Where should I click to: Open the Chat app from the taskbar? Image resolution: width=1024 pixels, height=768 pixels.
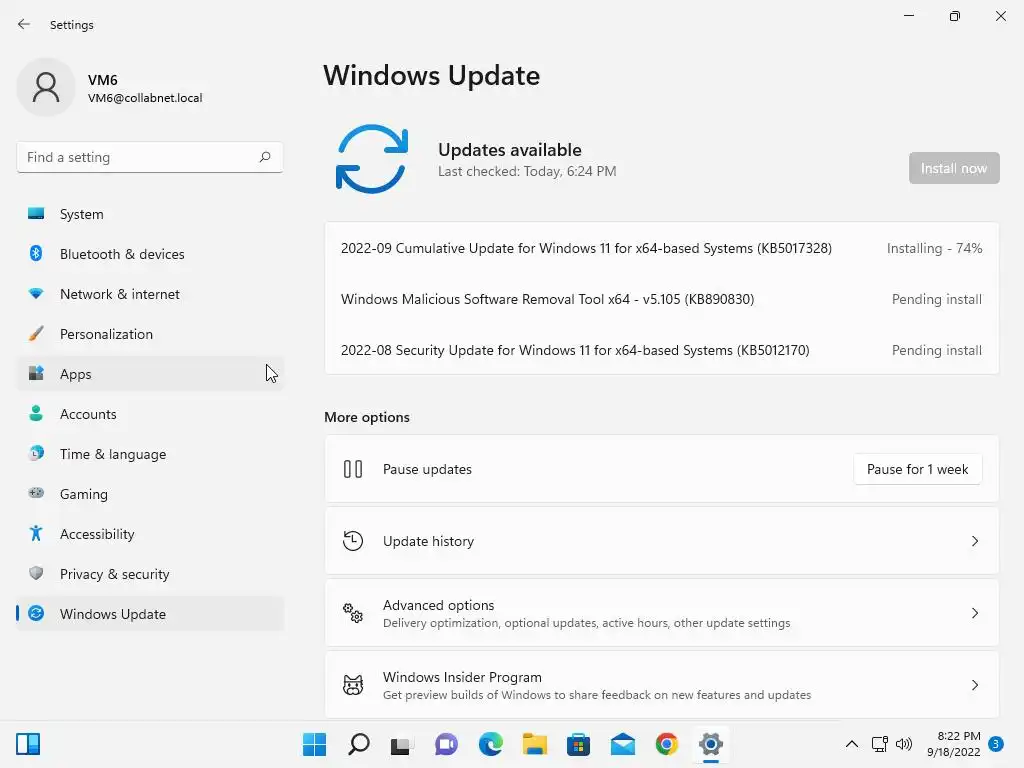[x=446, y=744]
